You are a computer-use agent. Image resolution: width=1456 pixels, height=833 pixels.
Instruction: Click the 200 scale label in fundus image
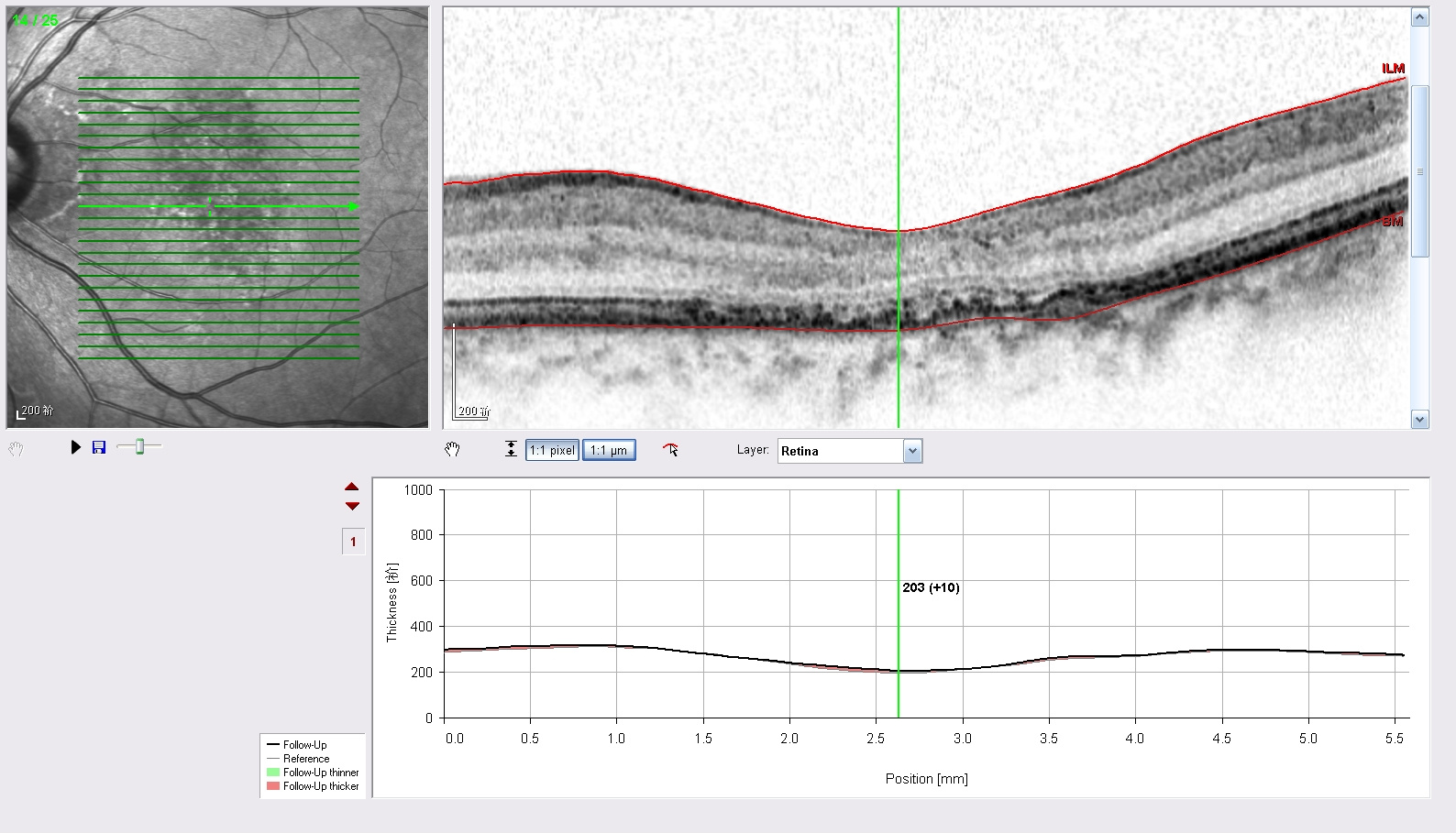(x=38, y=411)
